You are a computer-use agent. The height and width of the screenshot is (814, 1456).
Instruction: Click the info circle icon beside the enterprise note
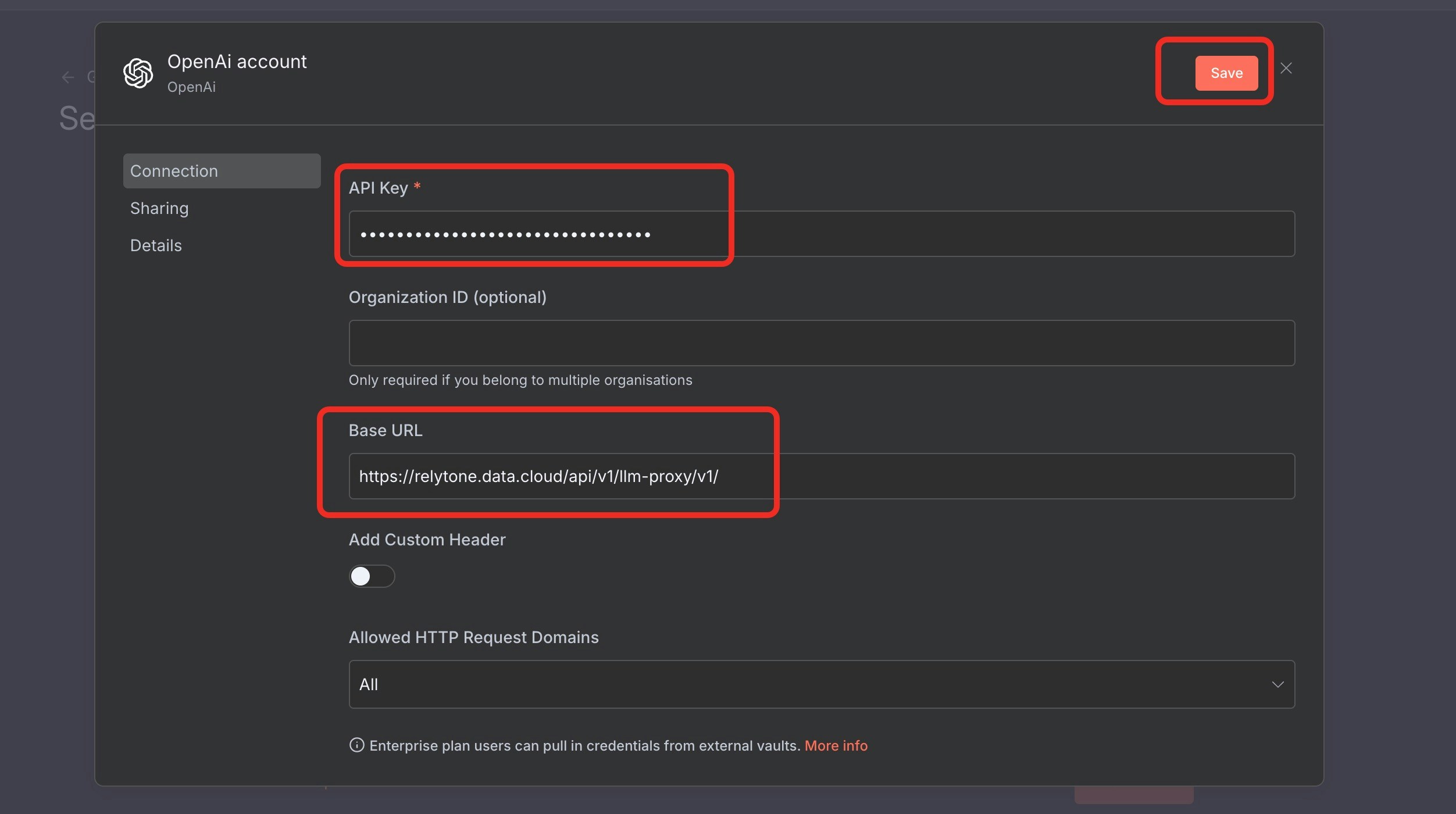pyautogui.click(x=356, y=745)
